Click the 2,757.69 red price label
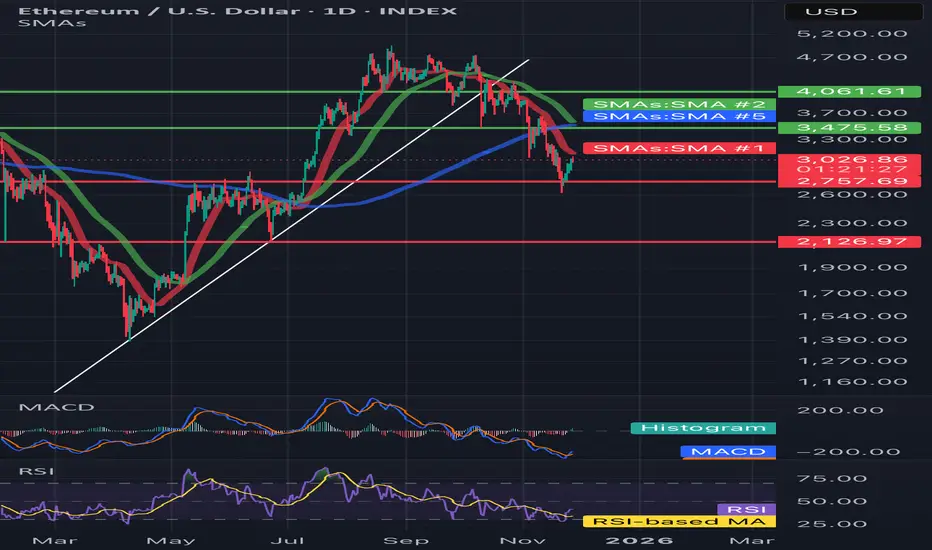 849,181
